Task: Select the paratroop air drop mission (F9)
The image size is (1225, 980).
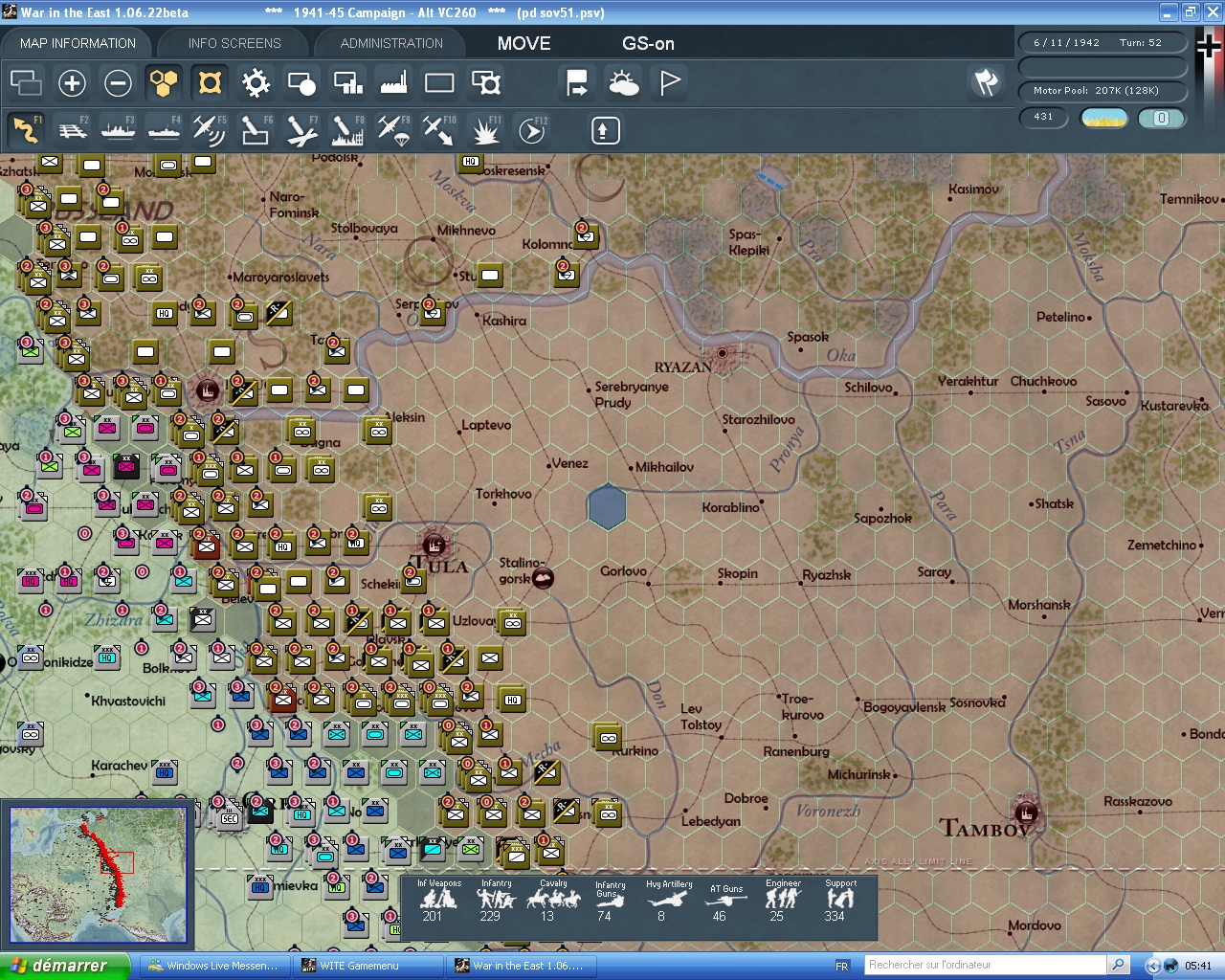Action: click(393, 129)
